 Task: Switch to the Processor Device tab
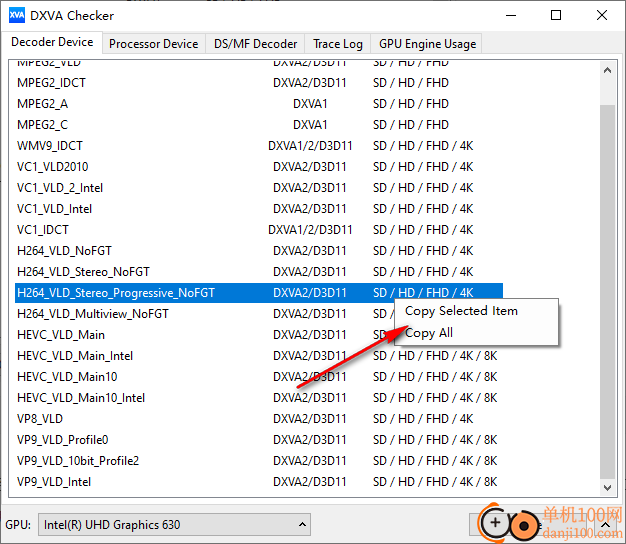click(x=154, y=44)
